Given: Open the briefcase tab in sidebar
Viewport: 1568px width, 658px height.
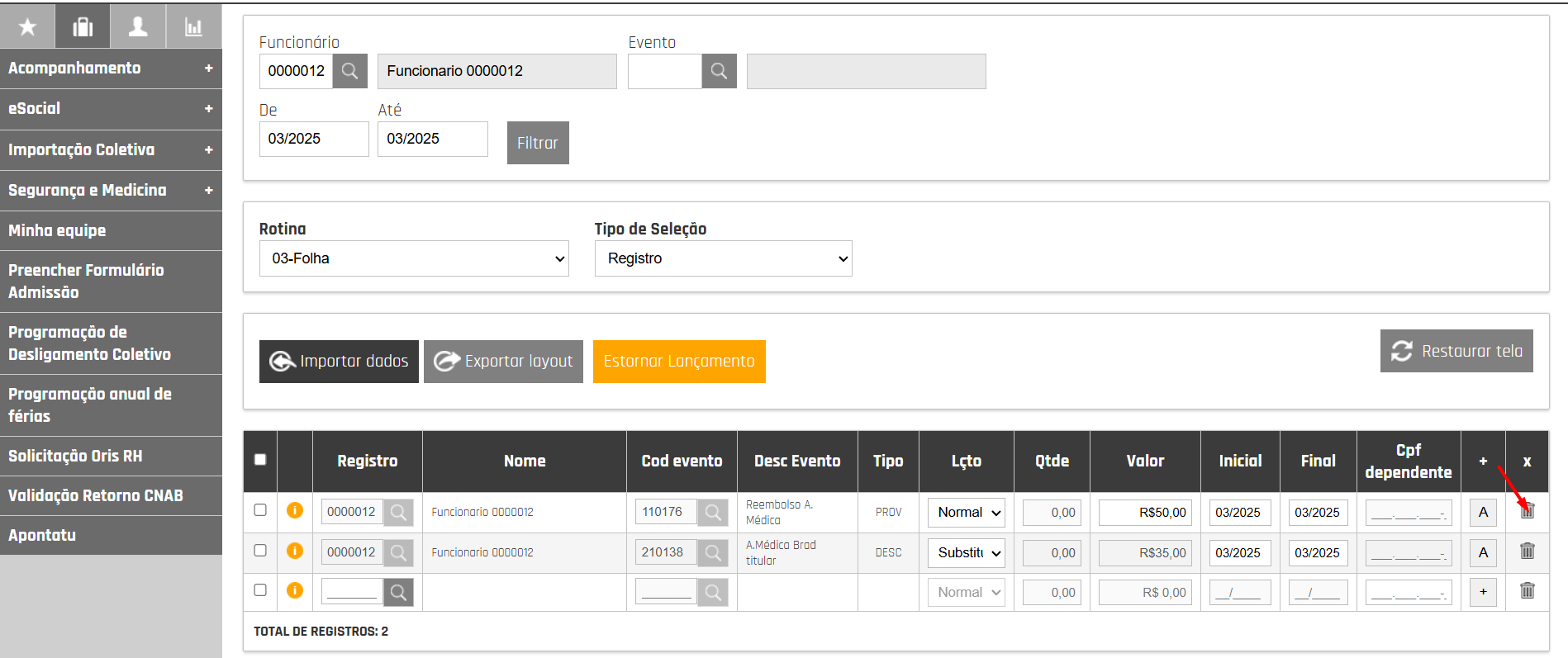Looking at the screenshot, I should pyautogui.click(x=83, y=27).
